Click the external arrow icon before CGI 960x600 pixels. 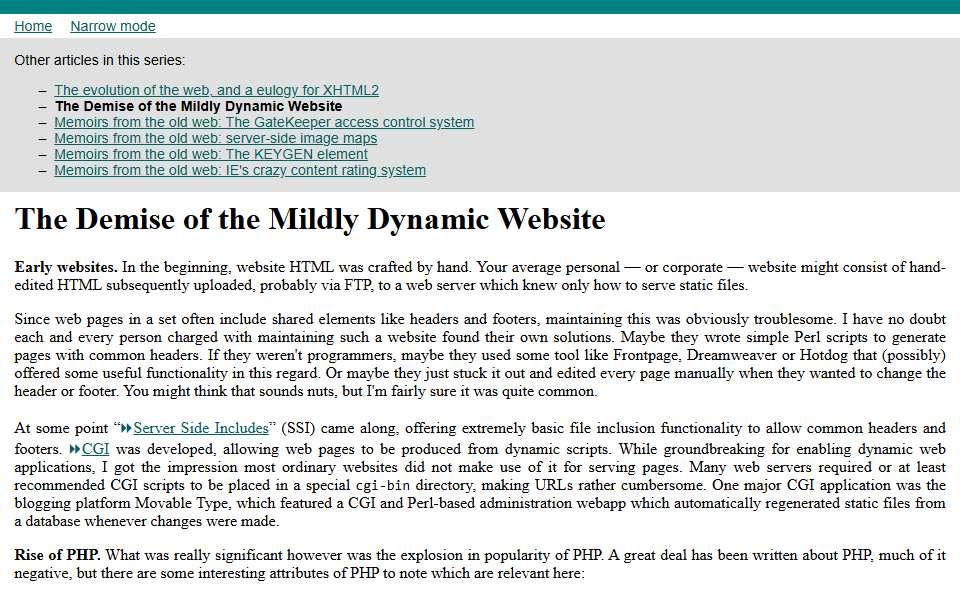pos(75,449)
